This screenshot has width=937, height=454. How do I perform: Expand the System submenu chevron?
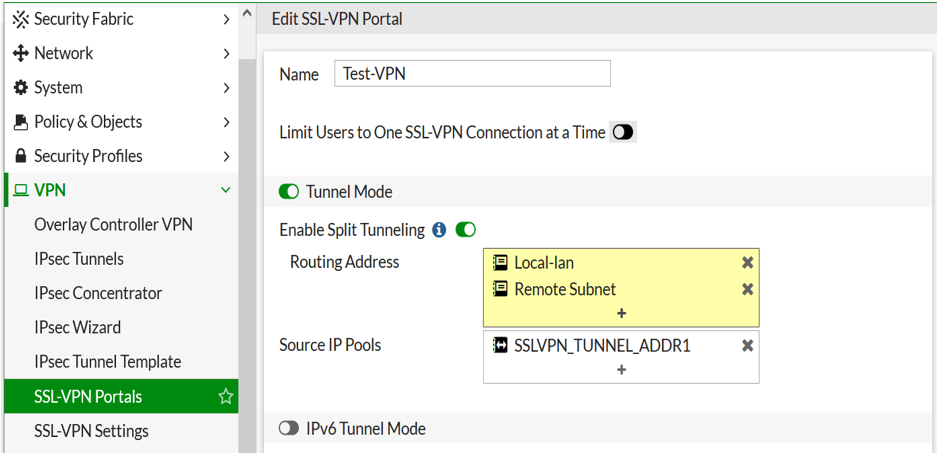click(226, 88)
